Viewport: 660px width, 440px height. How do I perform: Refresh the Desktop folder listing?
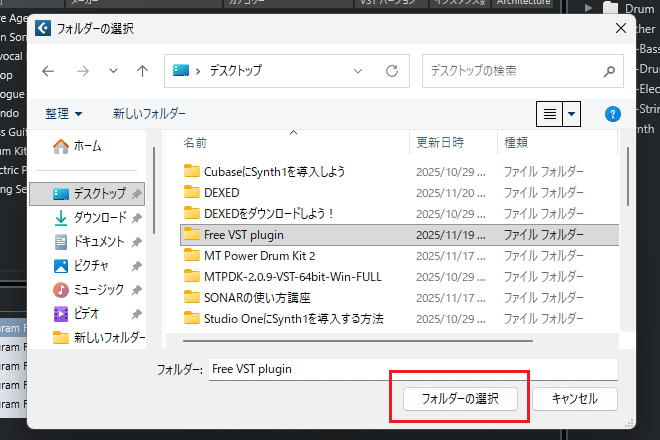(x=391, y=71)
